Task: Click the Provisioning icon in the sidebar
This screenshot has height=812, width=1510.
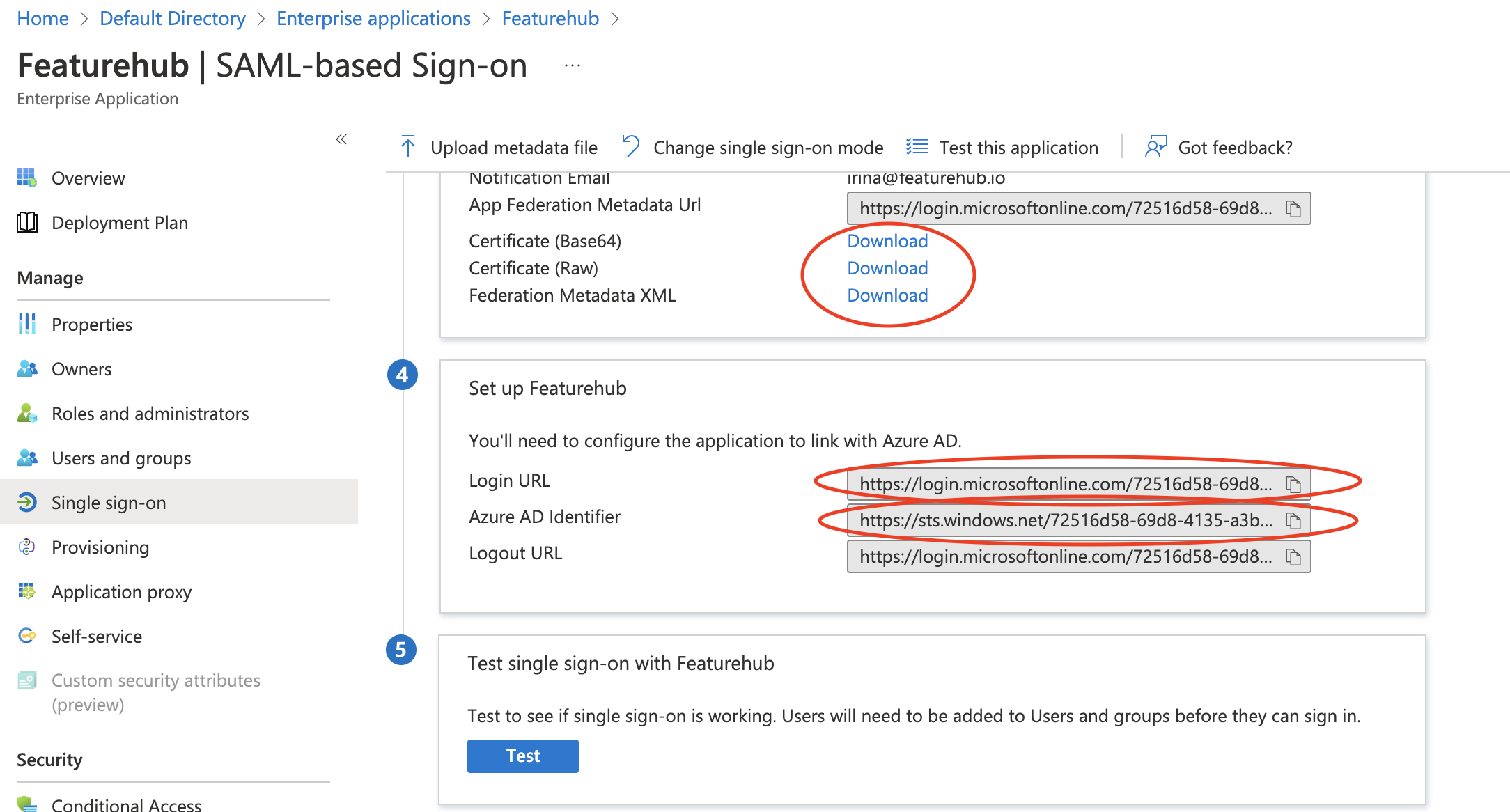Action: pos(26,547)
